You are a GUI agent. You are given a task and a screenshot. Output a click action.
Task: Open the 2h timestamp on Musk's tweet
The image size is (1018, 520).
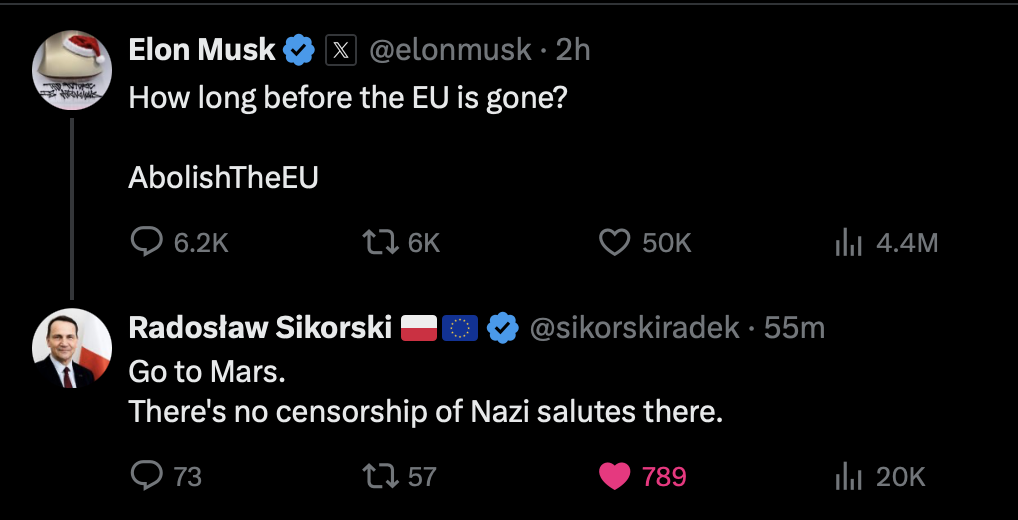point(573,49)
